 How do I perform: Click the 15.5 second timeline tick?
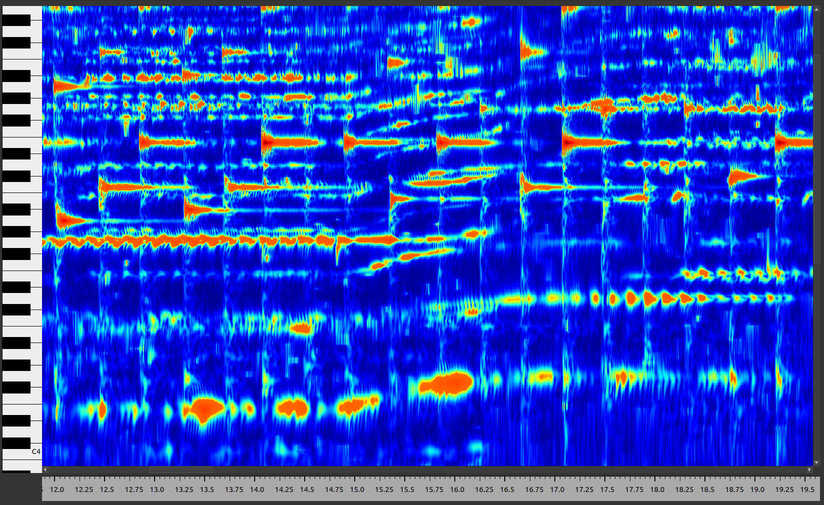point(407,491)
